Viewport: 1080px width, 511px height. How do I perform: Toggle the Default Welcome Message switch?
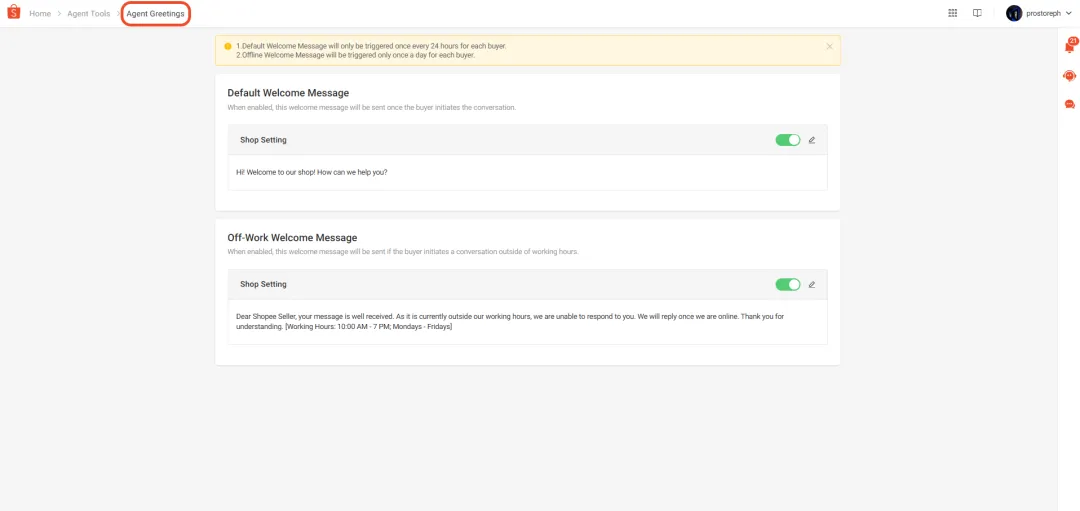pyautogui.click(x=788, y=140)
